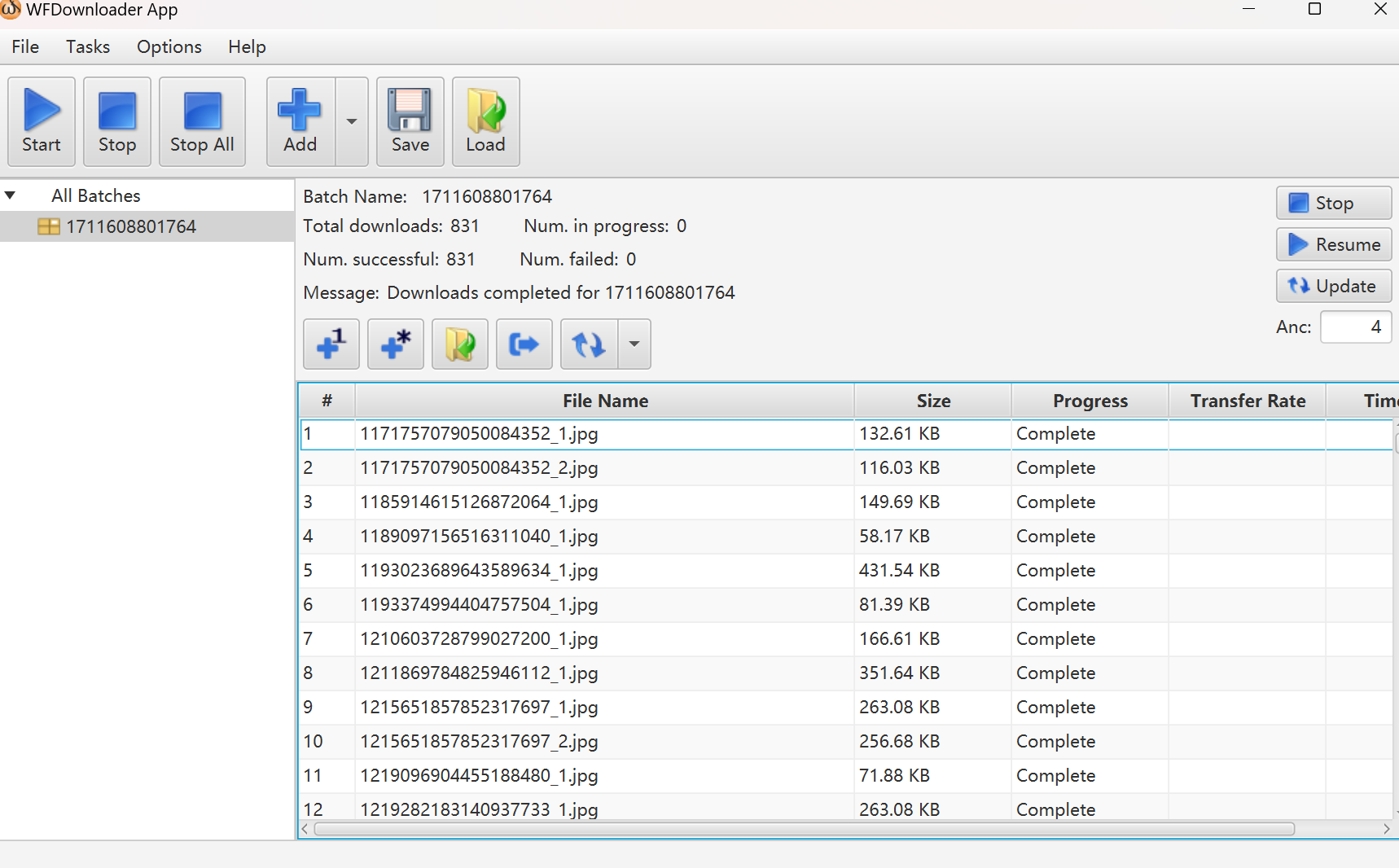Click the add multiple links star icon
This screenshot has height=868, width=1399.
tap(395, 344)
